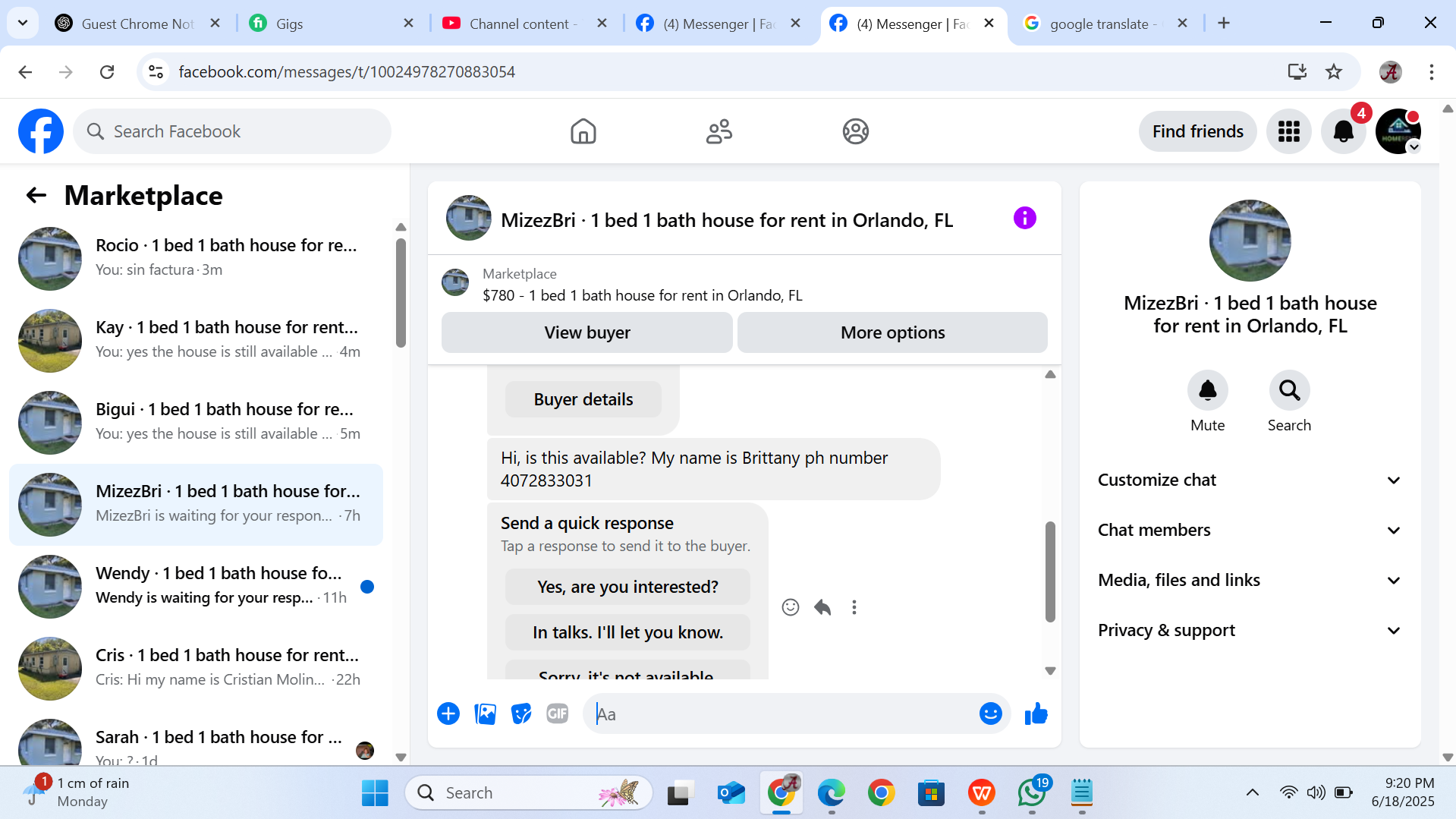
Task: Open the notifications bell with 4 alerts
Action: pyautogui.click(x=1343, y=131)
